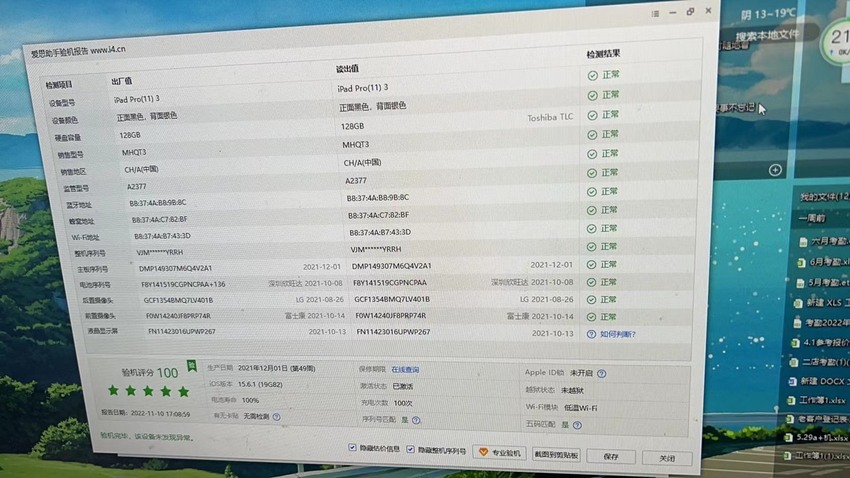The image size is (850, 478).
Task: Click the help icon beside 无需检测
Action: coord(276,417)
